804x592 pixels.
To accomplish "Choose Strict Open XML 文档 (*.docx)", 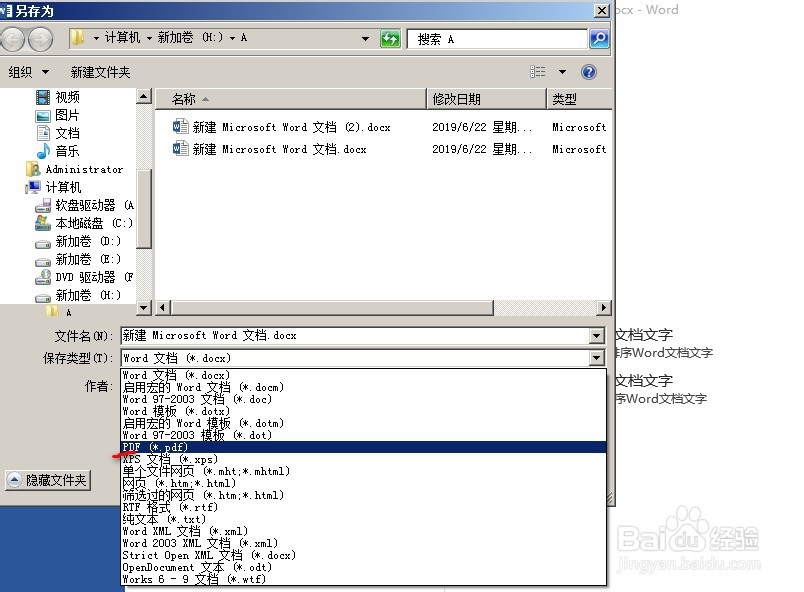I will tap(364, 555).
